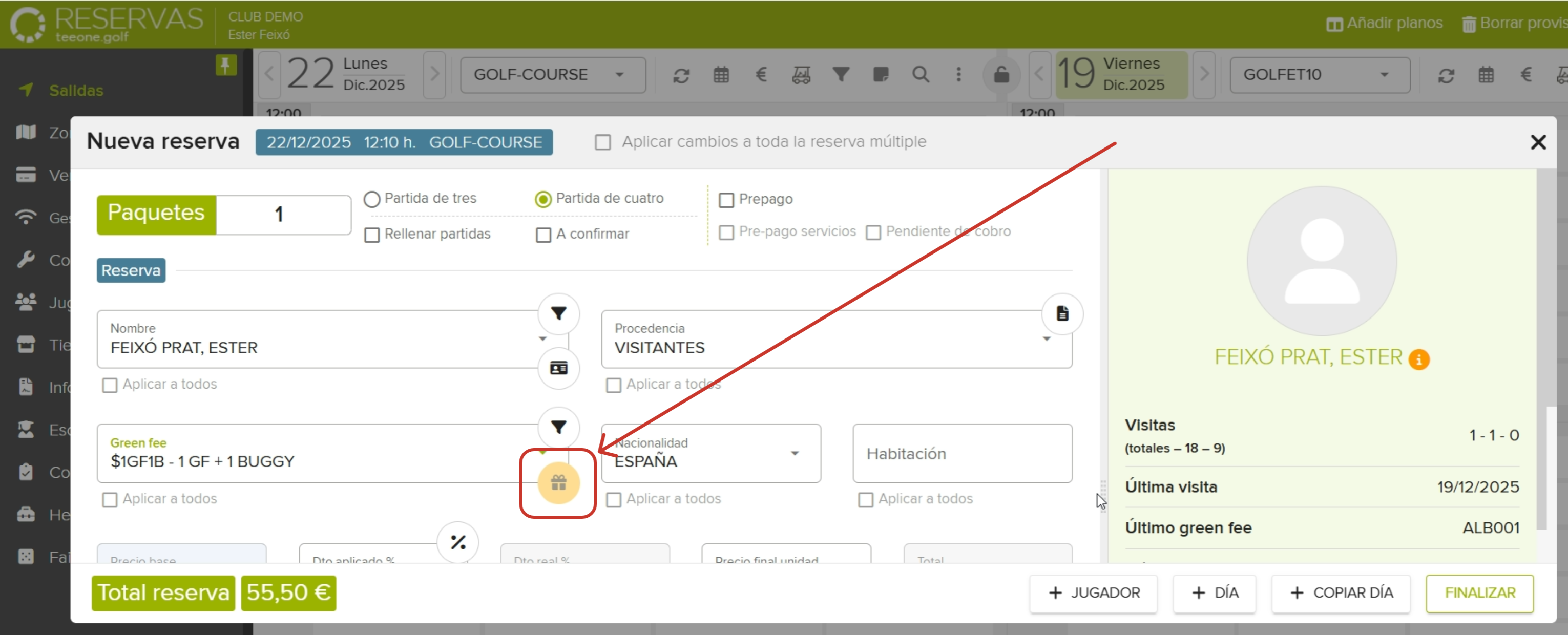The height and width of the screenshot is (635, 1568).
Task: Select the Reserva tab label
Action: [131, 270]
